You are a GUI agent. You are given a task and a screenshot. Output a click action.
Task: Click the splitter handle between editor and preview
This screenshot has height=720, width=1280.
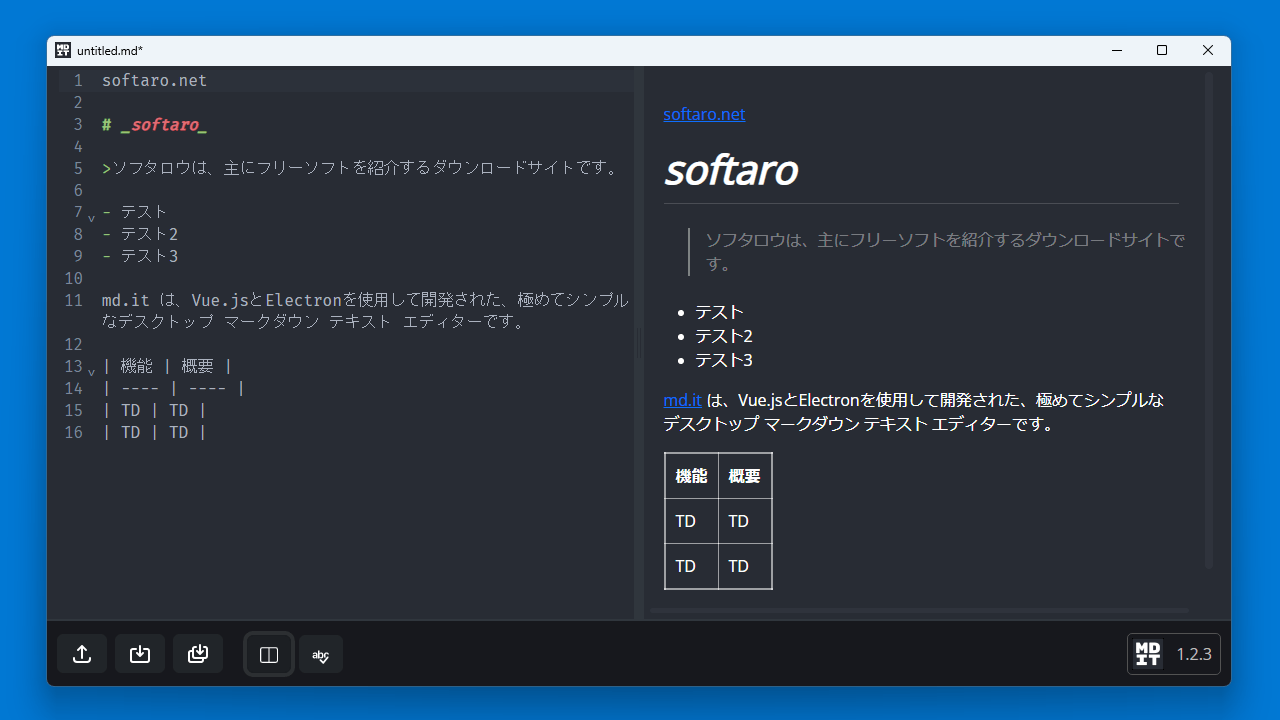(639, 343)
